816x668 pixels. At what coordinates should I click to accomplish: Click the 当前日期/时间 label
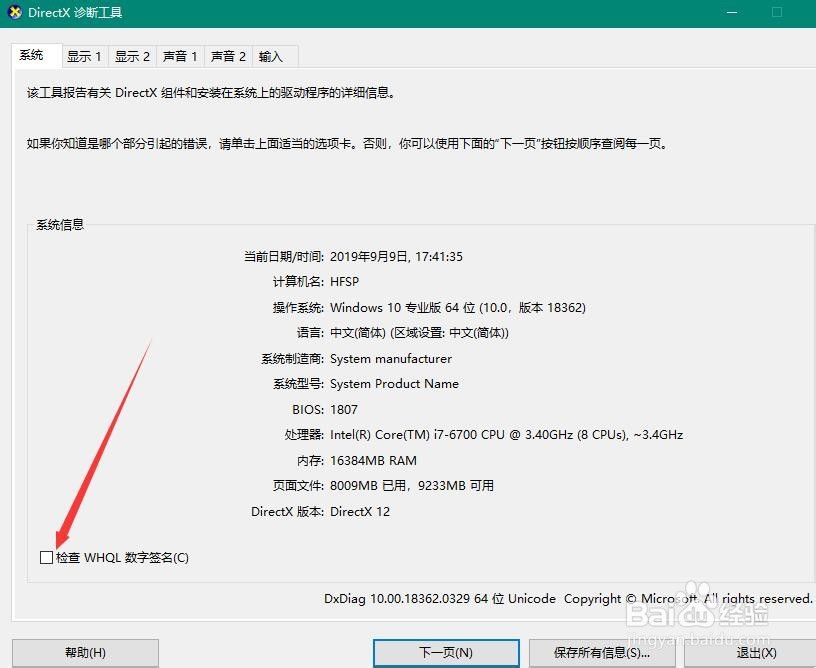point(284,256)
